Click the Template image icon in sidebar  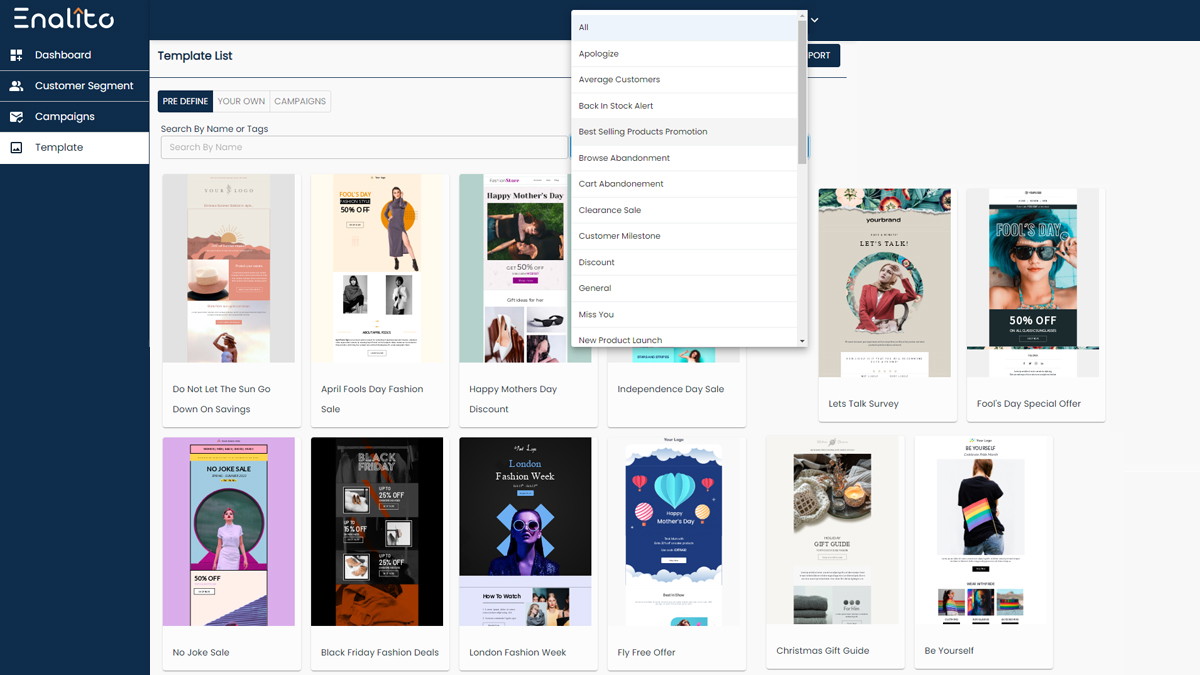tap(16, 147)
